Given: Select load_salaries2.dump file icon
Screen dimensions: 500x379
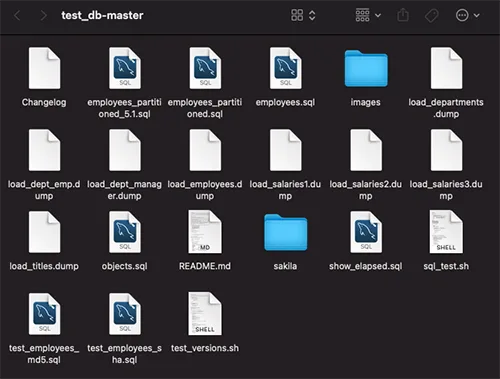Looking at the screenshot, I should [366, 150].
